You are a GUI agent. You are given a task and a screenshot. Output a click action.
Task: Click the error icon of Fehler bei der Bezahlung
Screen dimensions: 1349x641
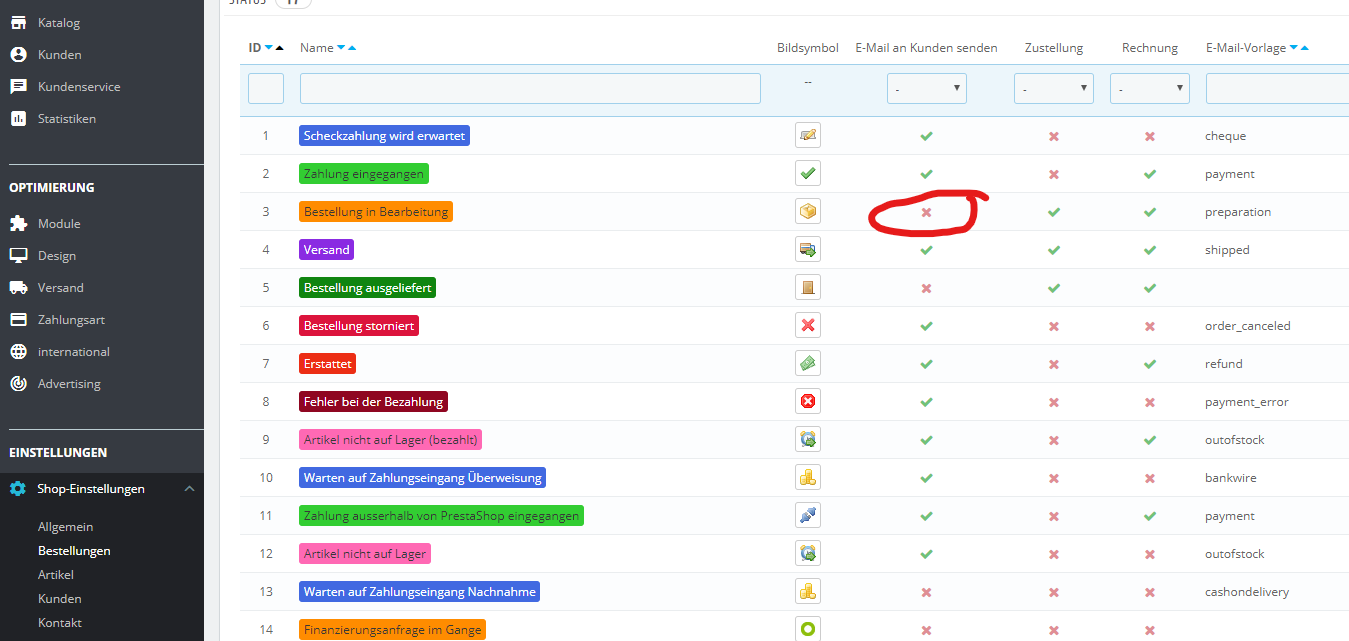pos(808,401)
